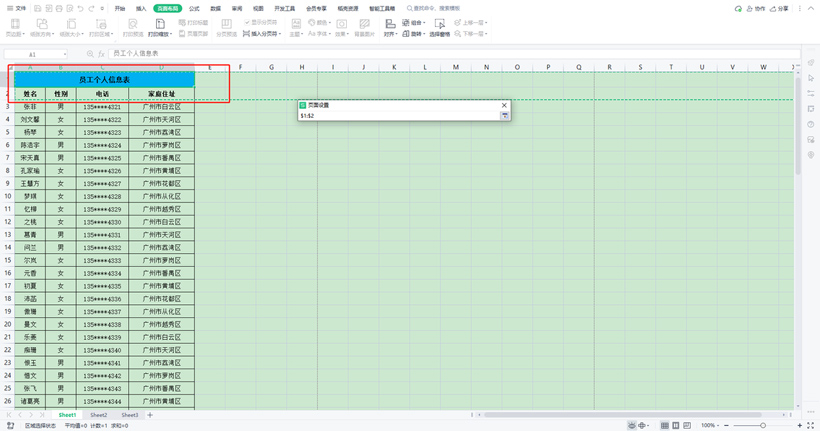Switch to the 公式 formulas ribbon tab
This screenshot has width=820, height=431.
click(x=194, y=8)
